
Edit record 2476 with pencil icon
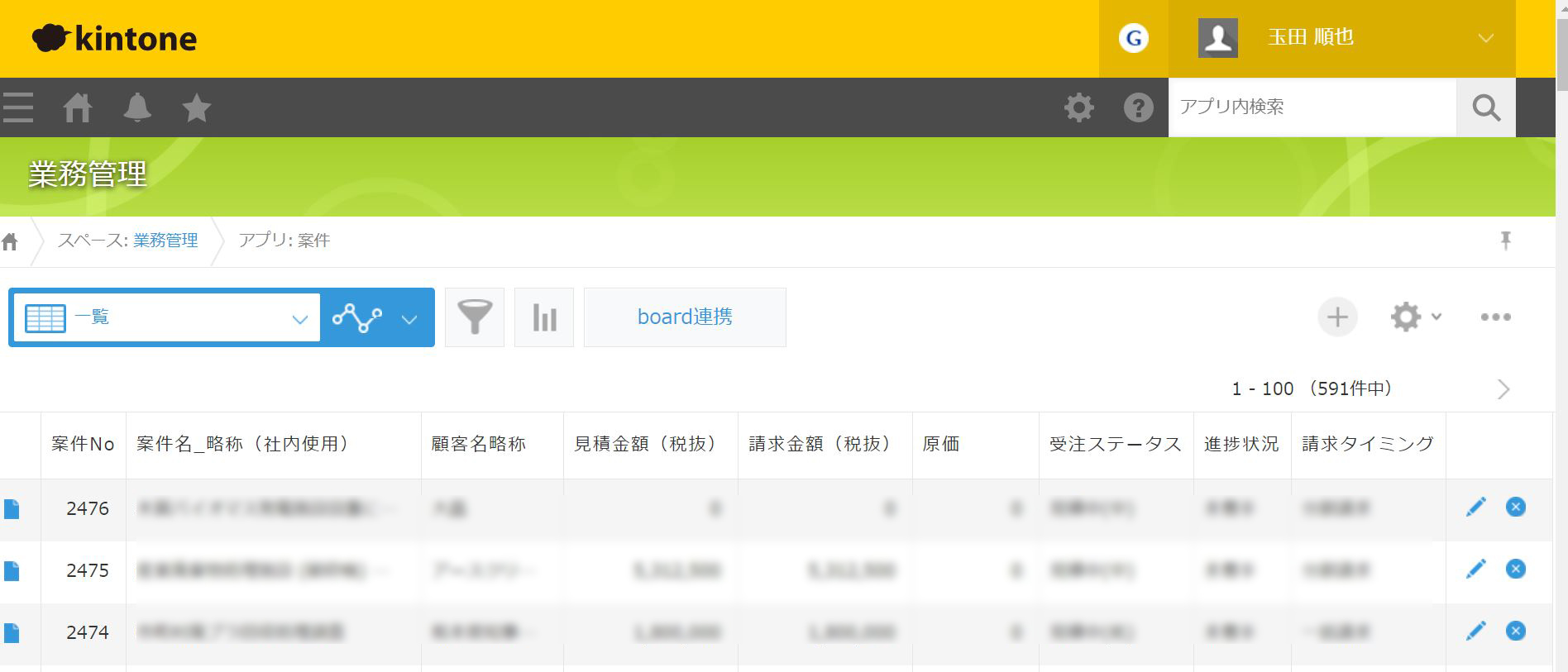point(1475,507)
